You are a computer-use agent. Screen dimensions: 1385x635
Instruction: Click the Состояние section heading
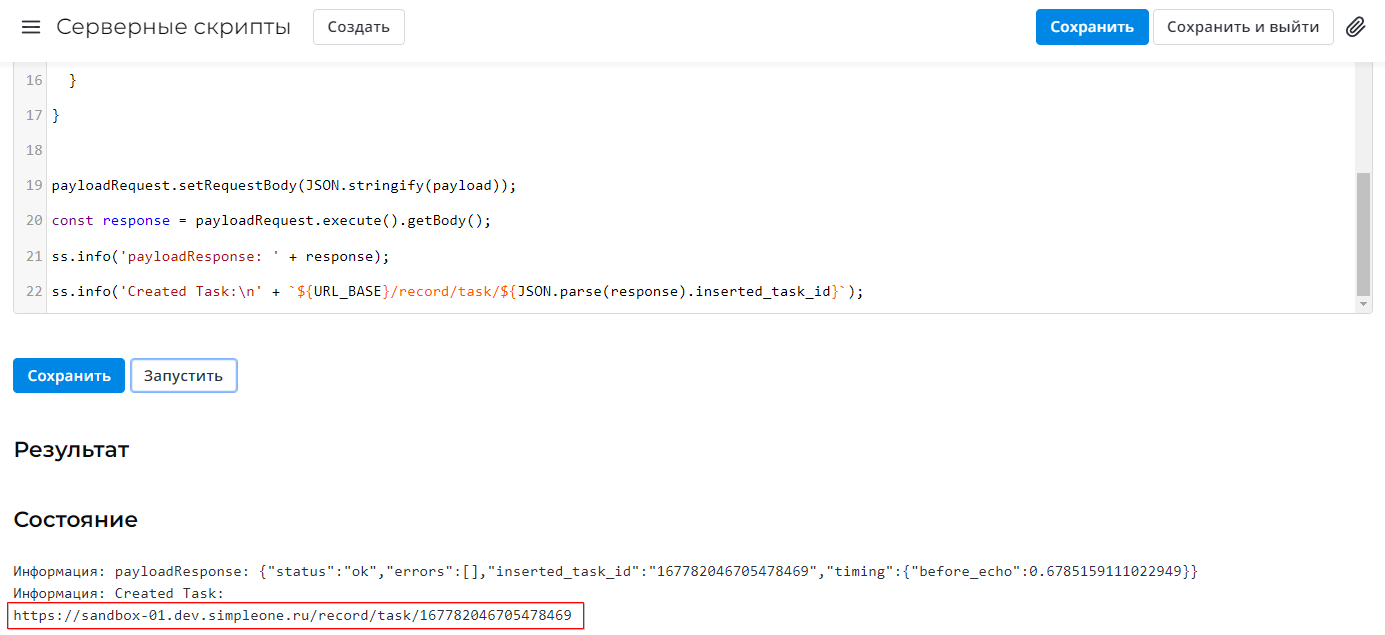[x=75, y=520]
